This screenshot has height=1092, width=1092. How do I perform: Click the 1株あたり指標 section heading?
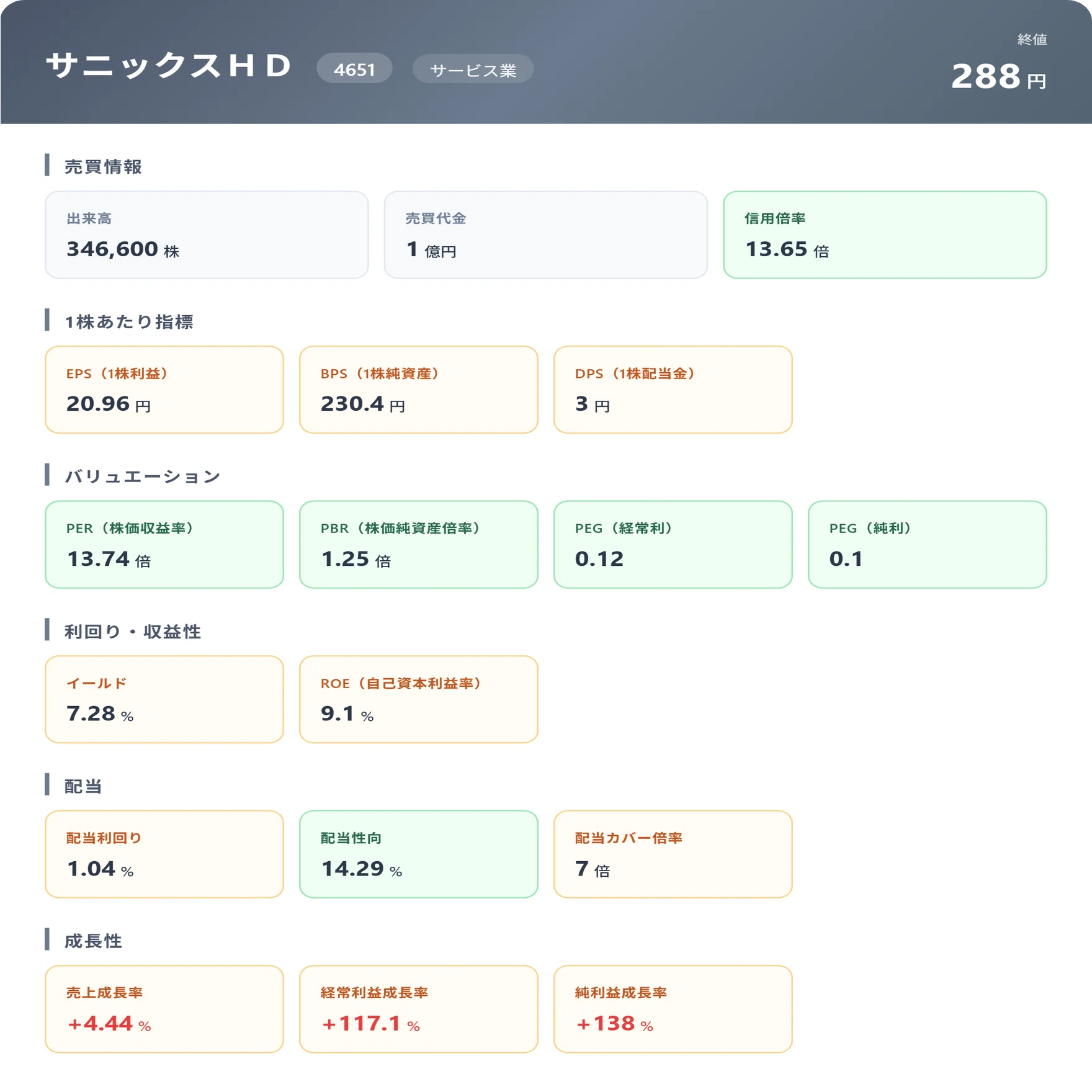(x=129, y=321)
